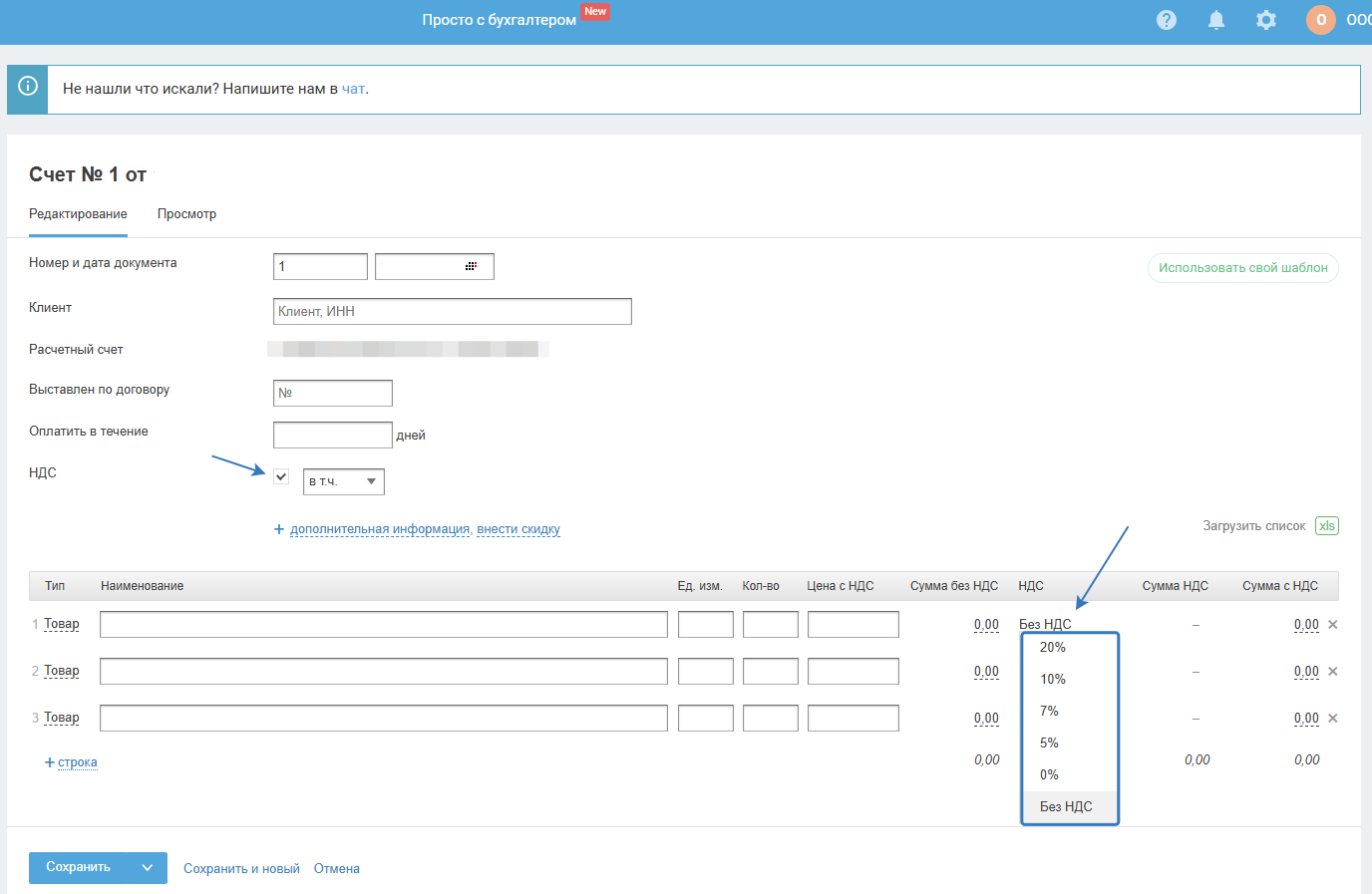Viewport: 1372px width, 894px height.
Task: Uncheck the НДС checkbox
Action: (281, 476)
